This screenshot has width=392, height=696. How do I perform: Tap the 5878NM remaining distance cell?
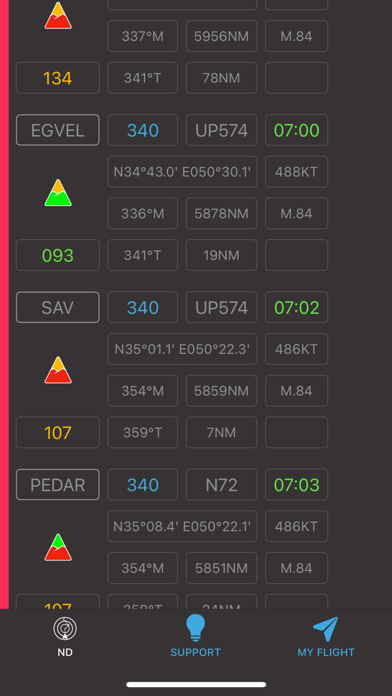pos(222,214)
